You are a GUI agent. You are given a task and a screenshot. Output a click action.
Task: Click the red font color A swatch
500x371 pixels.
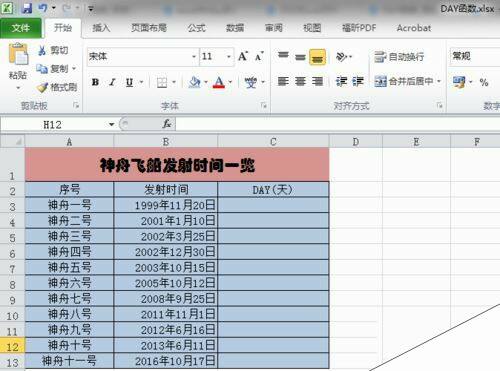point(219,82)
